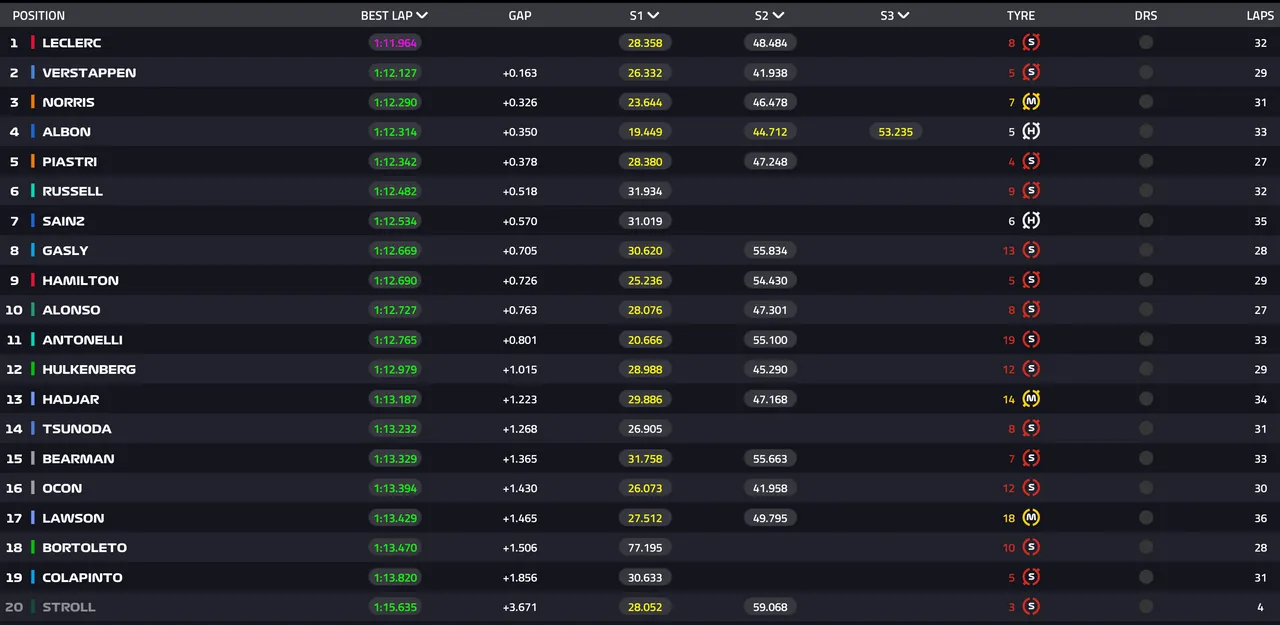Expand the S1 column dropdown chevron
This screenshot has height=625, width=1280.
tap(653, 16)
